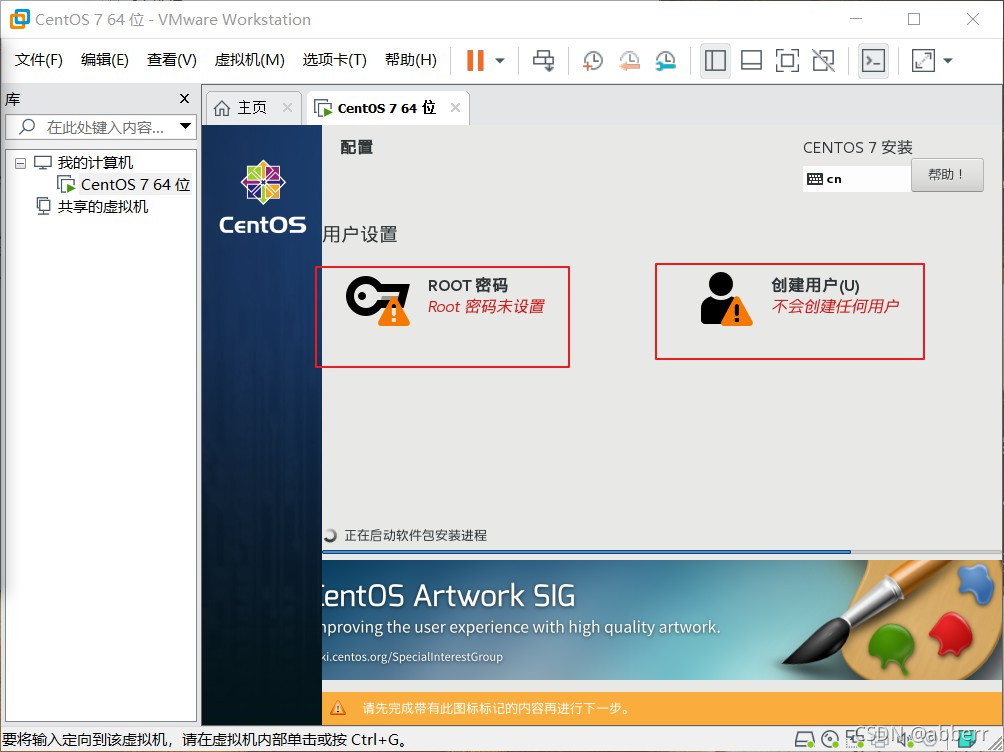Click the hard disk status icon

(x=804, y=739)
